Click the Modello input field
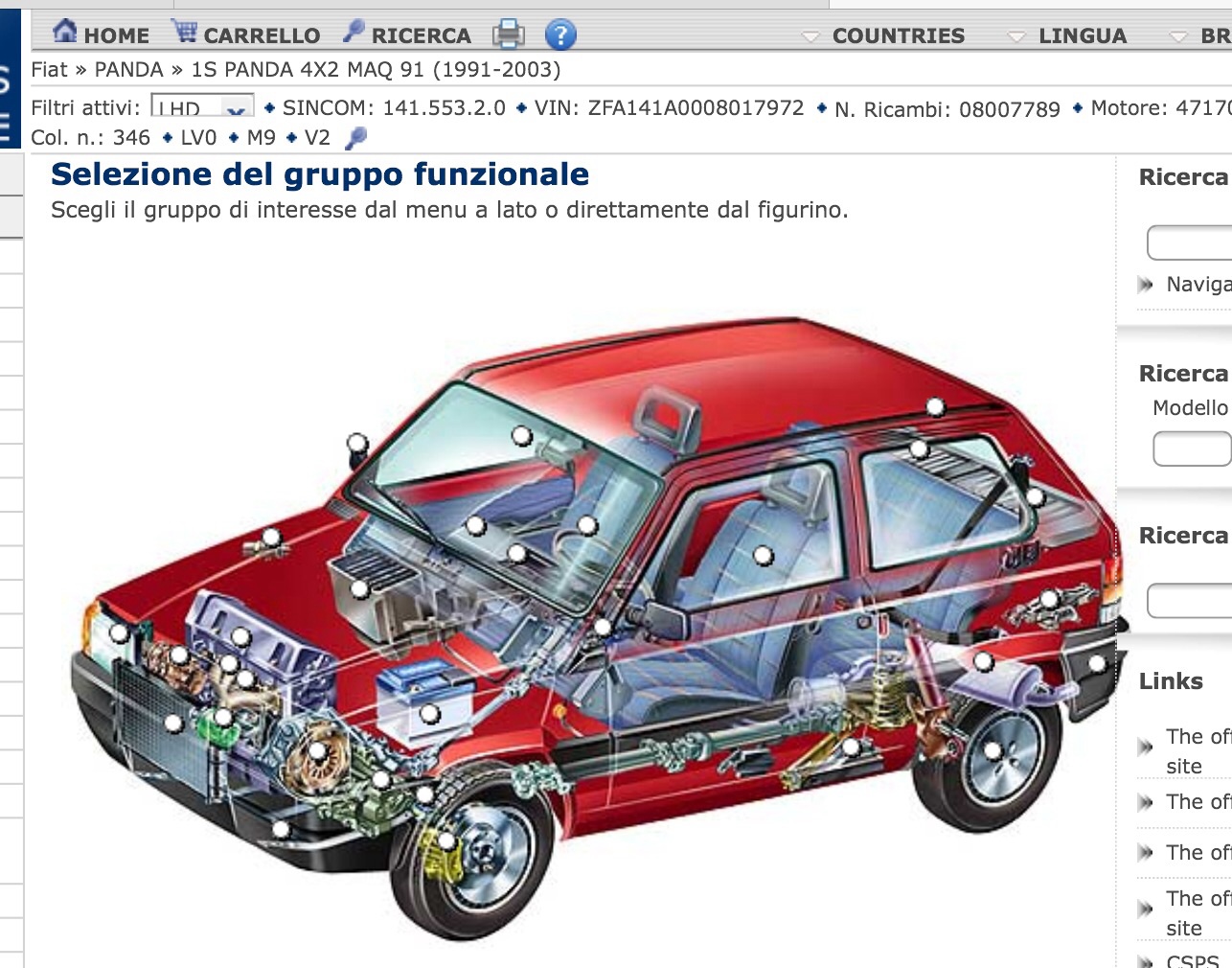Viewport: 1232px width, 968px height. [1192, 449]
